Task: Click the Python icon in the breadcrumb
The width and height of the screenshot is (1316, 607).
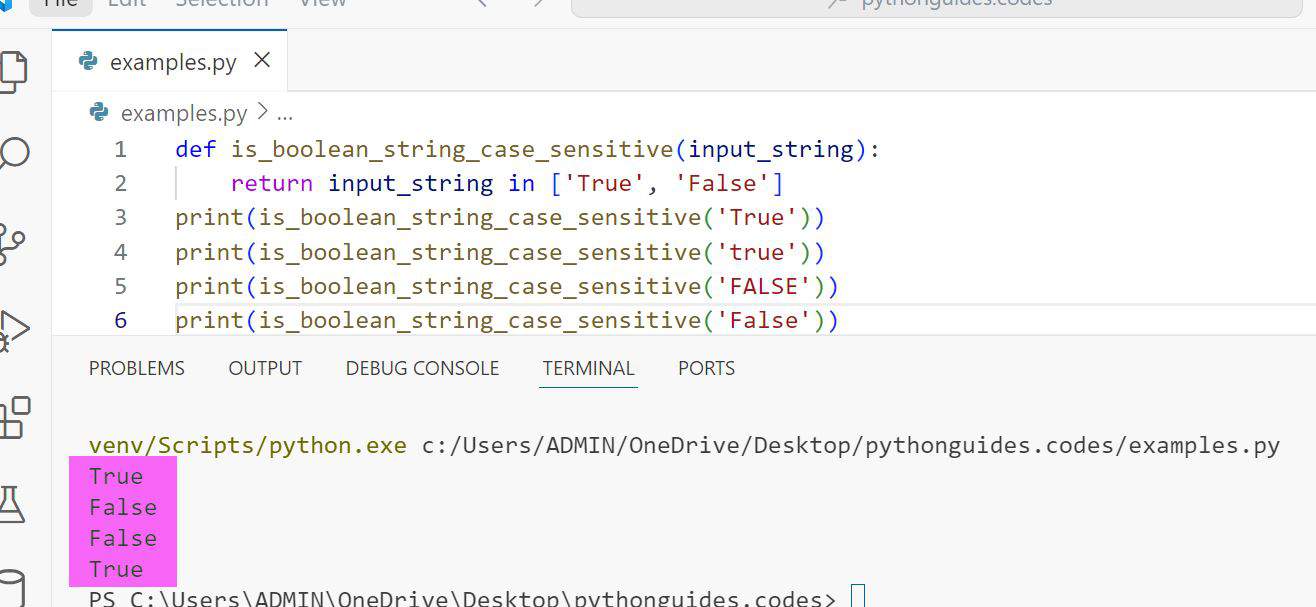Action: (99, 112)
